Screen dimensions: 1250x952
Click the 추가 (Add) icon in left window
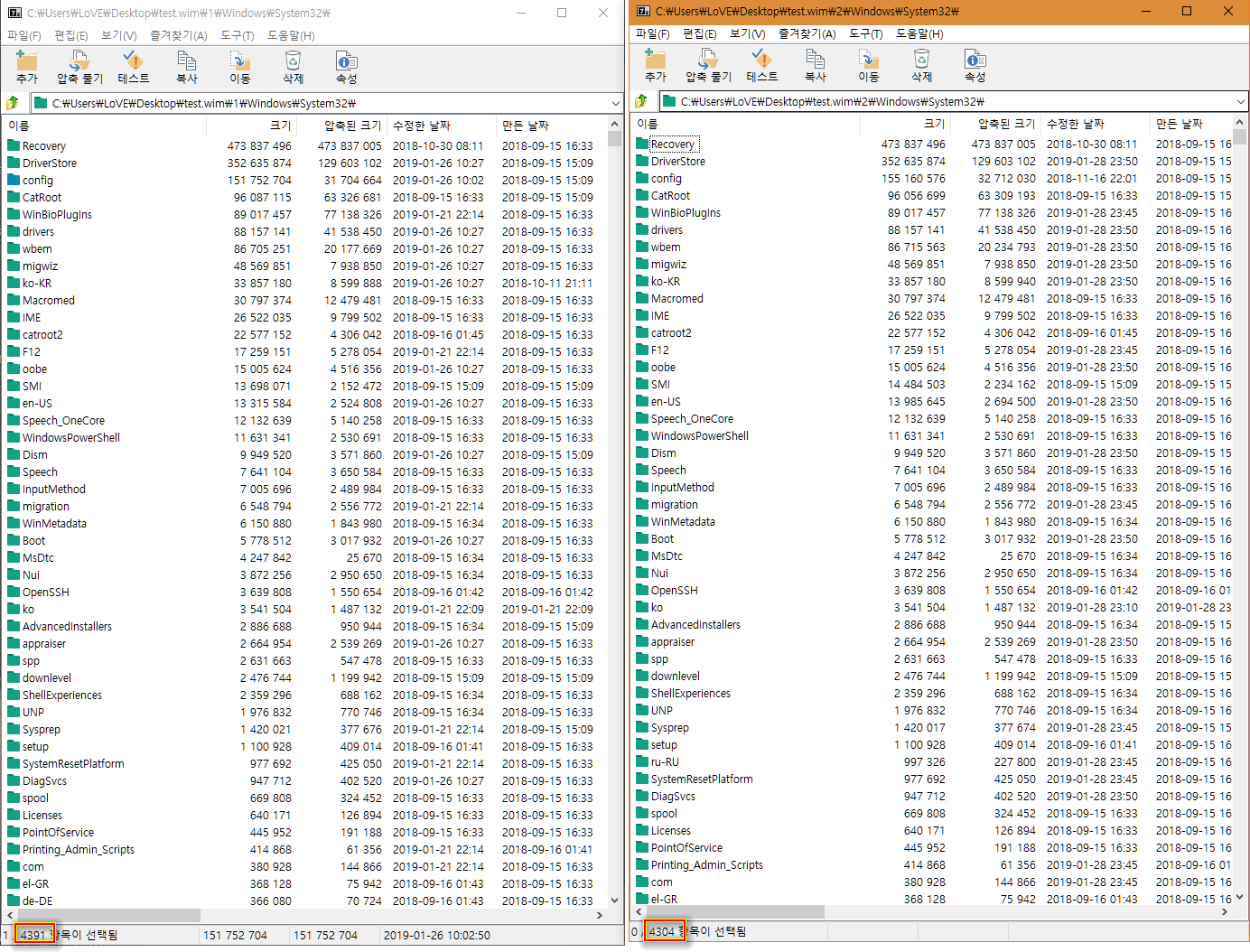27,61
